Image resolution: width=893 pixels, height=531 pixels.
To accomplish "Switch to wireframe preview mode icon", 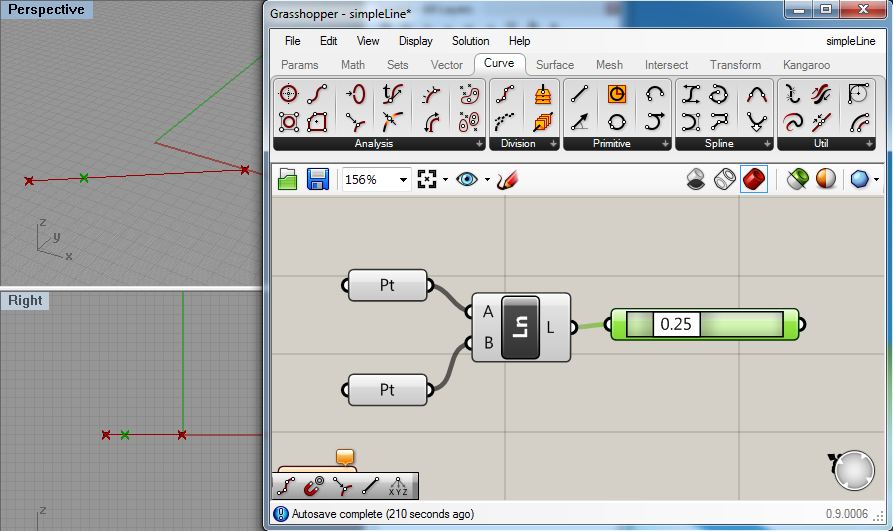I will (724, 179).
